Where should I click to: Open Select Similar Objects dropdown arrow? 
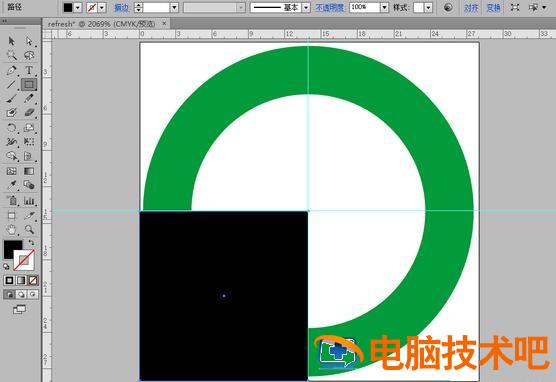(x=544, y=7)
